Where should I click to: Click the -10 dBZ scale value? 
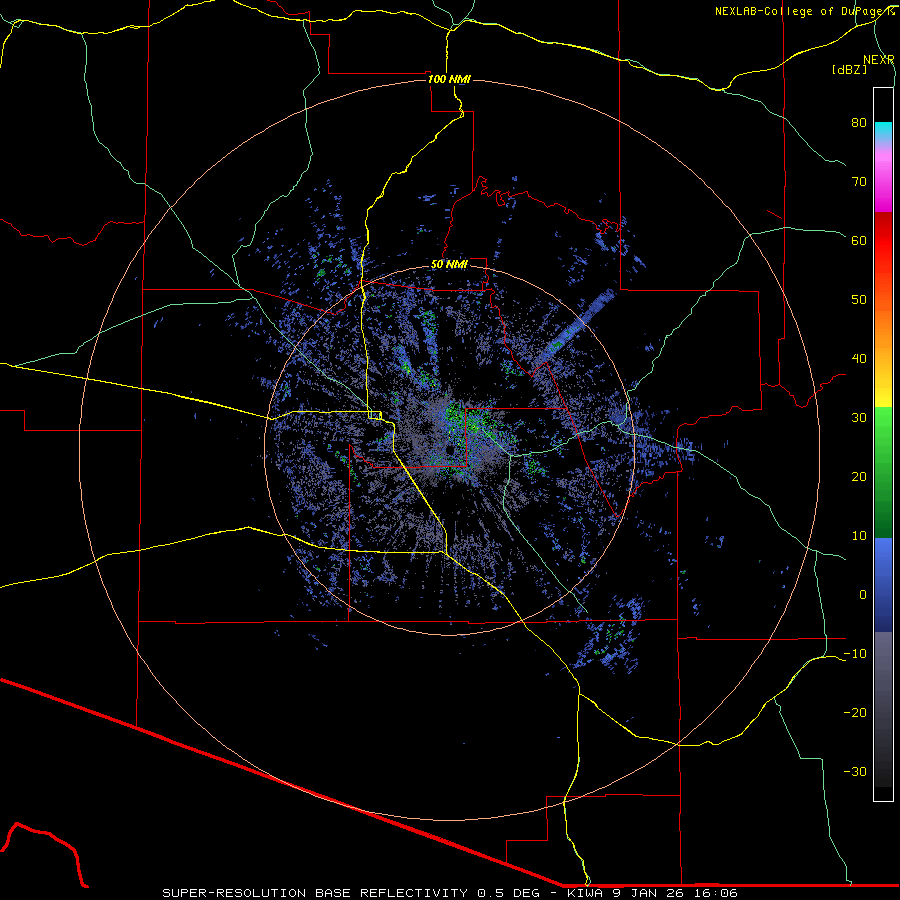(855, 654)
